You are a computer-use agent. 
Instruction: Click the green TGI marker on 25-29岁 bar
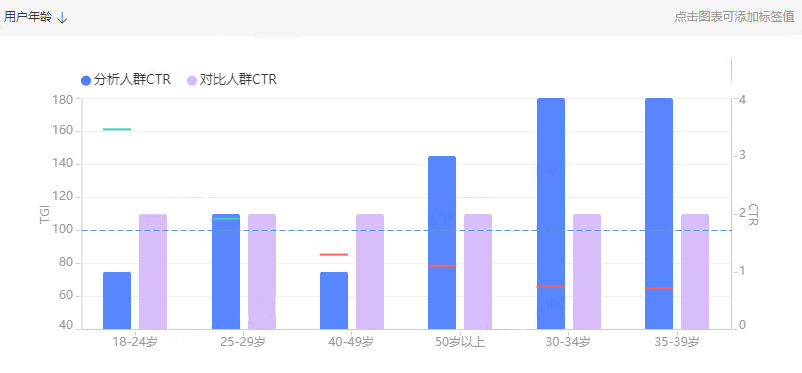point(226,218)
